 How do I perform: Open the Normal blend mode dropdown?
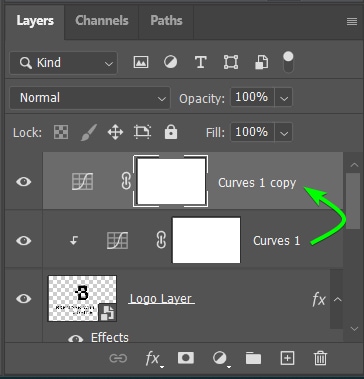pyautogui.click(x=90, y=98)
